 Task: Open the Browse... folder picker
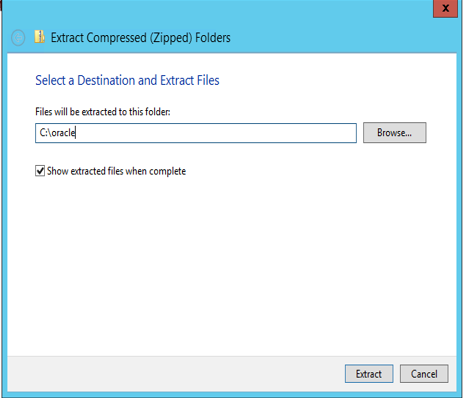395,133
